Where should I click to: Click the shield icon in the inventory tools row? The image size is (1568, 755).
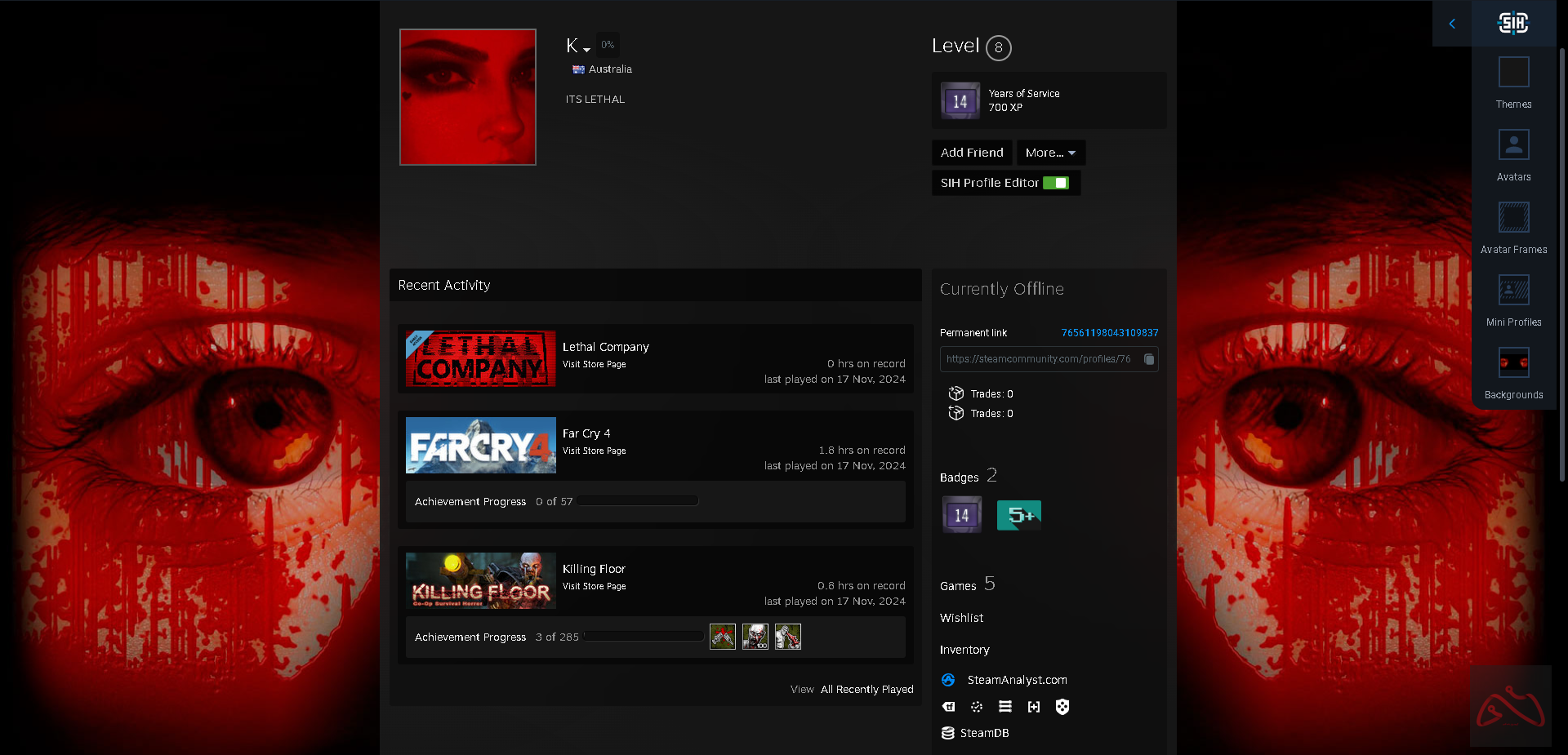coord(1062,707)
